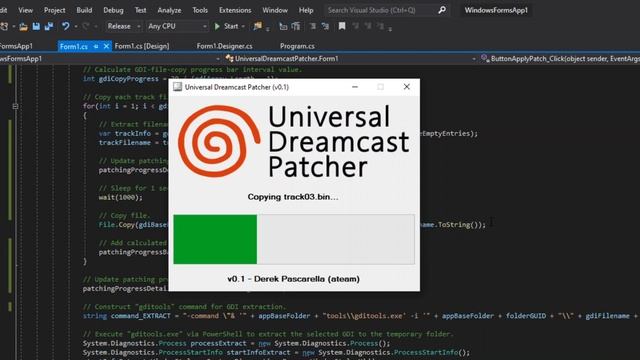The image size is (640, 360).
Task: Click the patcher window title bar icon
Action: [x=178, y=87]
